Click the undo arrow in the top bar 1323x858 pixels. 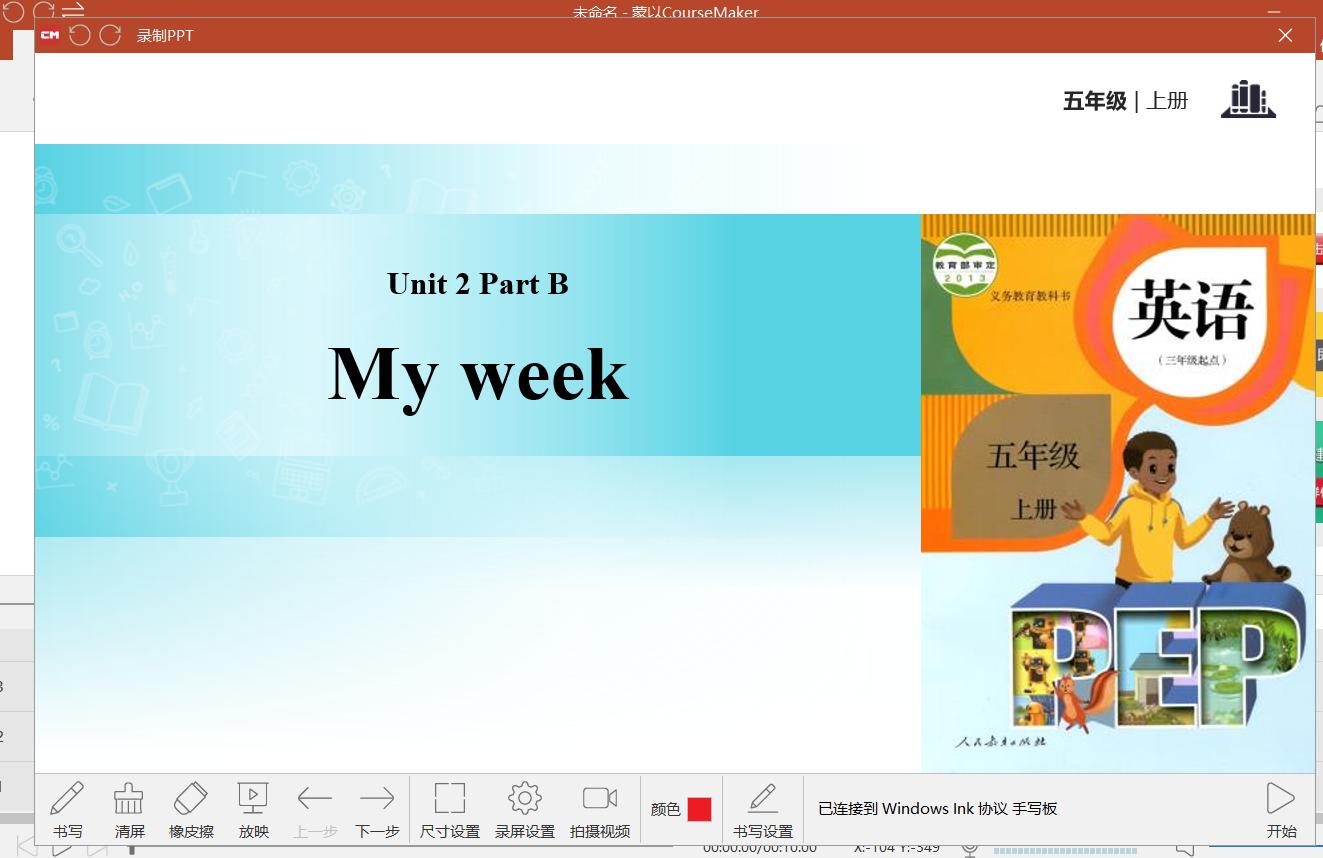(x=80, y=34)
